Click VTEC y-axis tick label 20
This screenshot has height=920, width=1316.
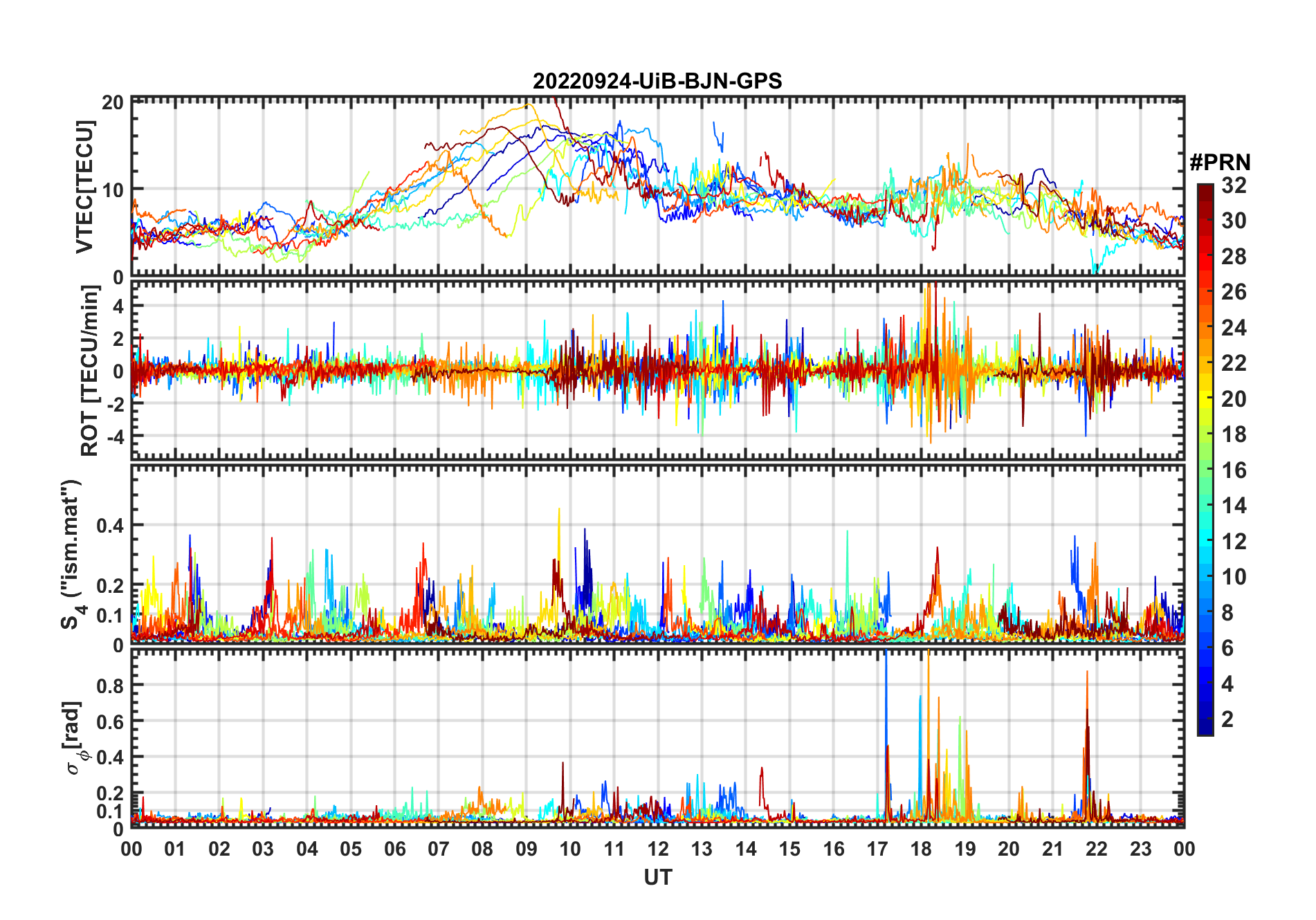pos(113,103)
